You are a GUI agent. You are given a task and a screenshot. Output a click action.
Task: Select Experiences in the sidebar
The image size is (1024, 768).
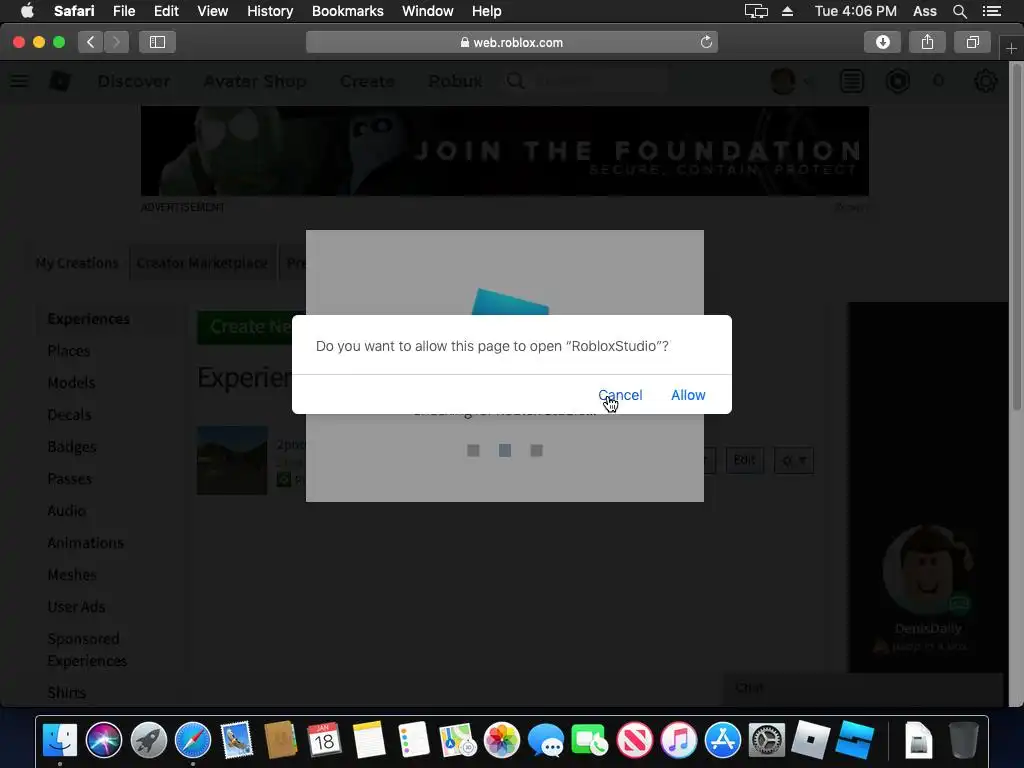pos(89,319)
